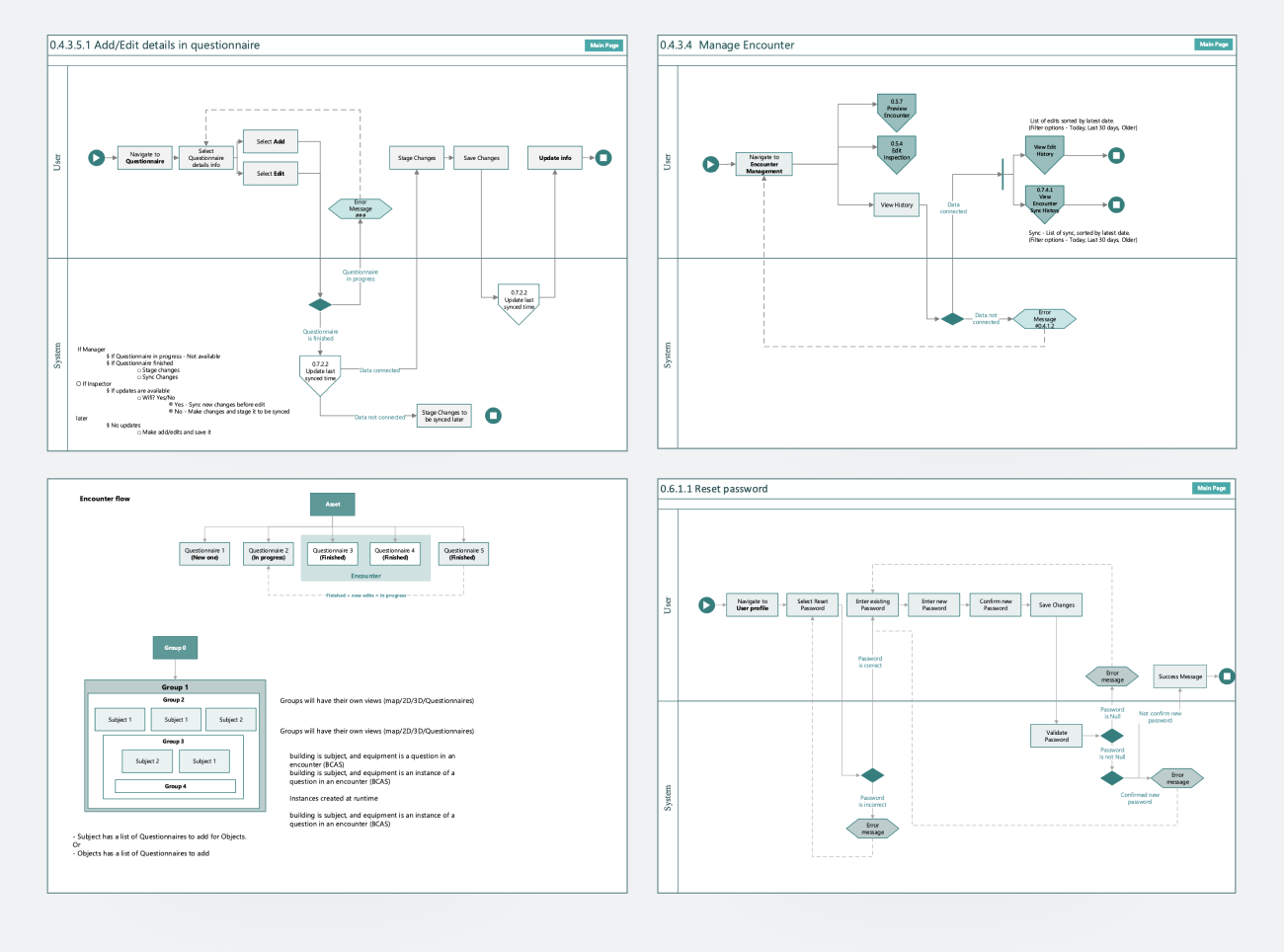Click end icon next to View Edit History
This screenshot has height=952, width=1284.
point(1116,156)
